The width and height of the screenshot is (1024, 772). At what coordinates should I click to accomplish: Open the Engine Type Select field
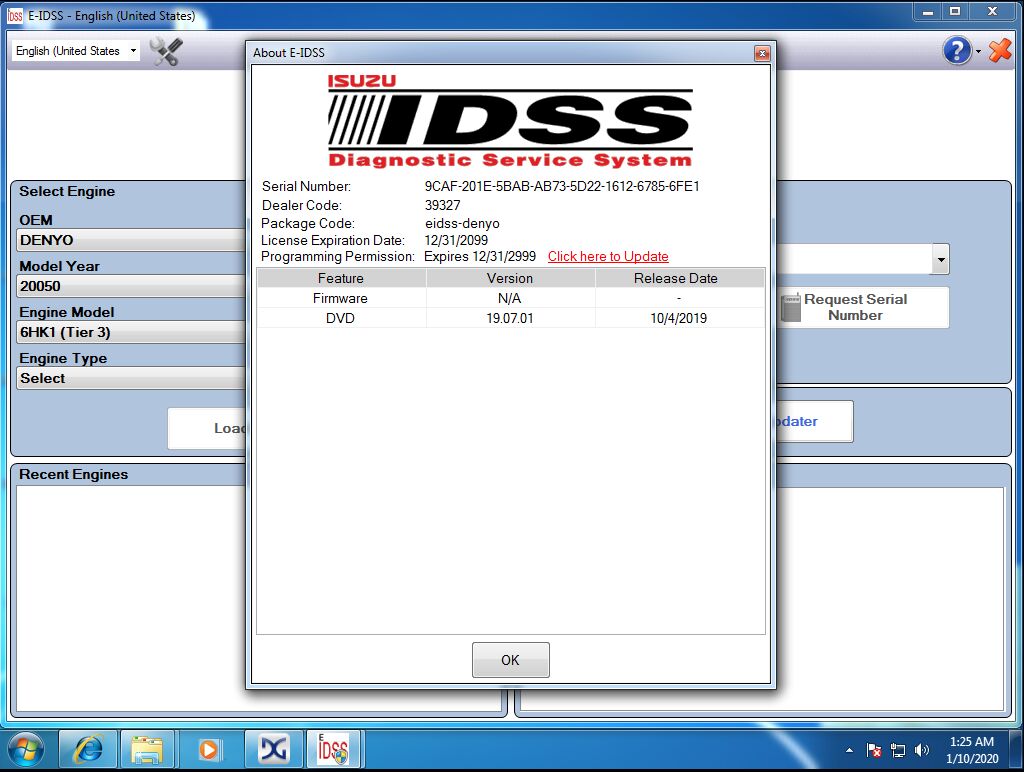(x=131, y=378)
